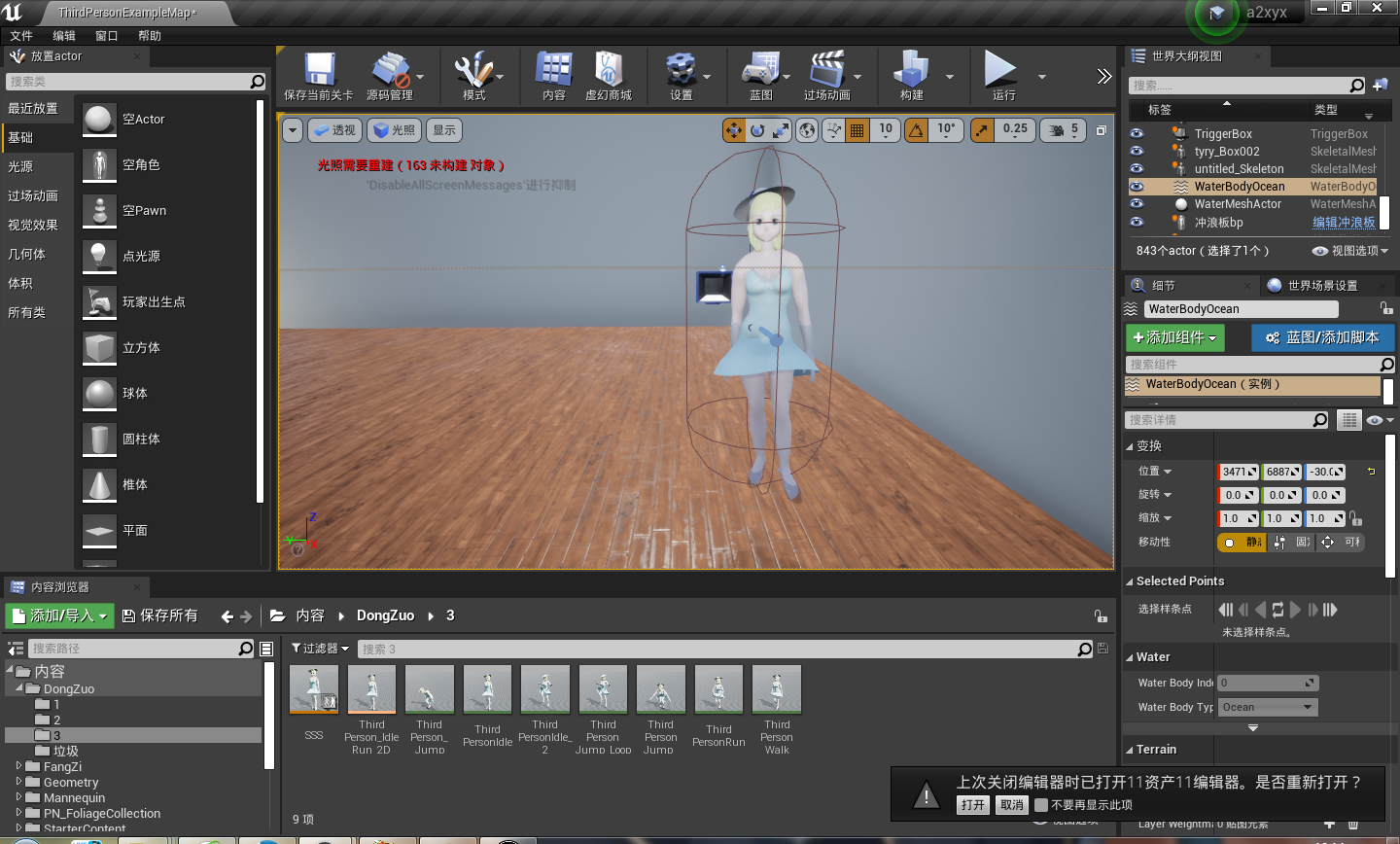Screen dimensions: 1400x844
Task: Click 打开 in the reopen assets notification
Action: point(973,805)
